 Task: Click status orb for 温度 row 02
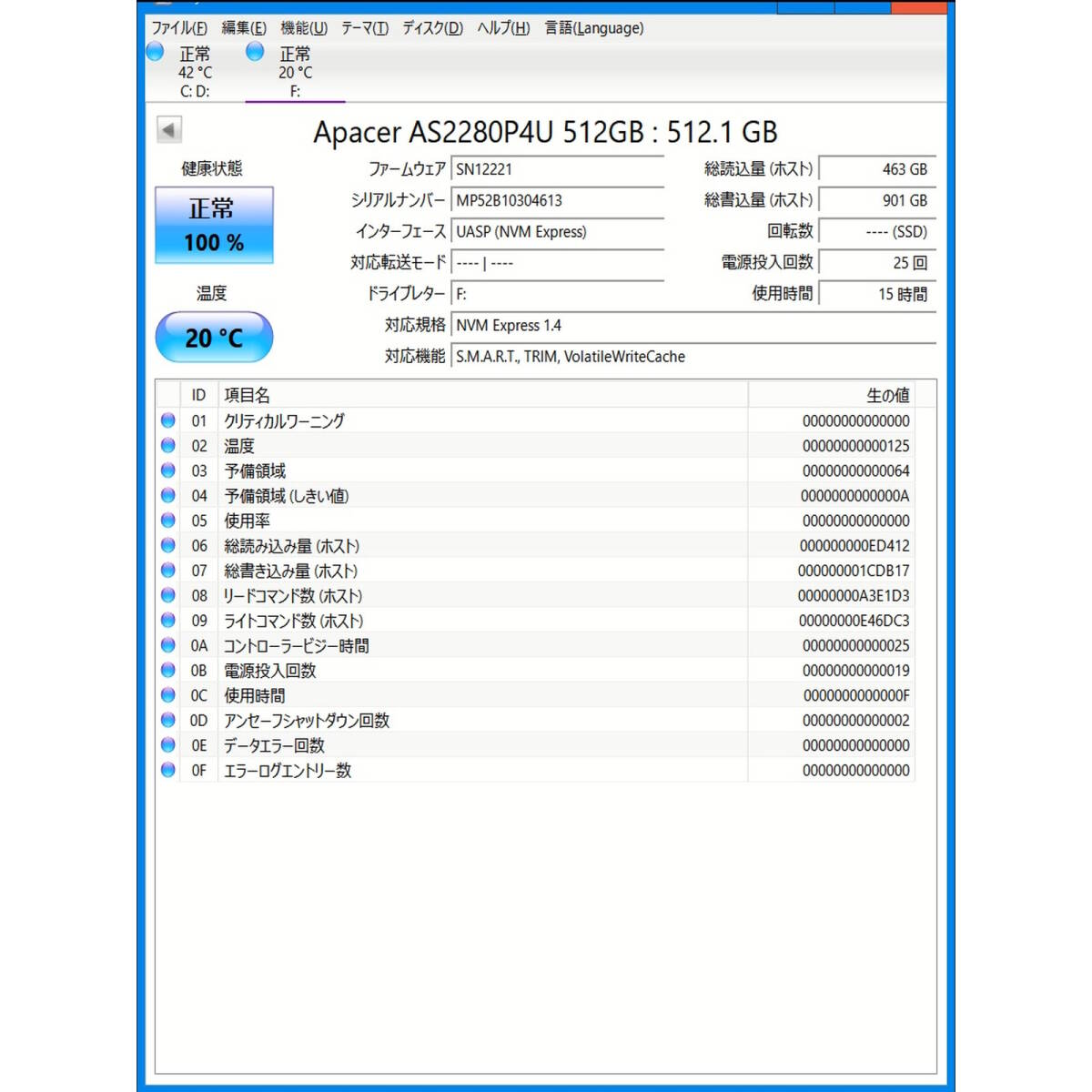168,446
